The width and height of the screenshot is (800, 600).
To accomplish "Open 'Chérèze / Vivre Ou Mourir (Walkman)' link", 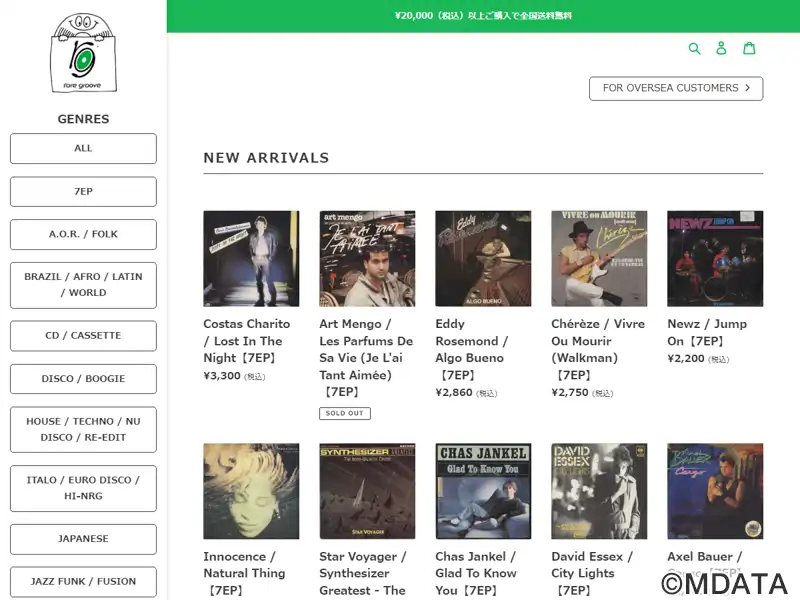I will point(598,349).
